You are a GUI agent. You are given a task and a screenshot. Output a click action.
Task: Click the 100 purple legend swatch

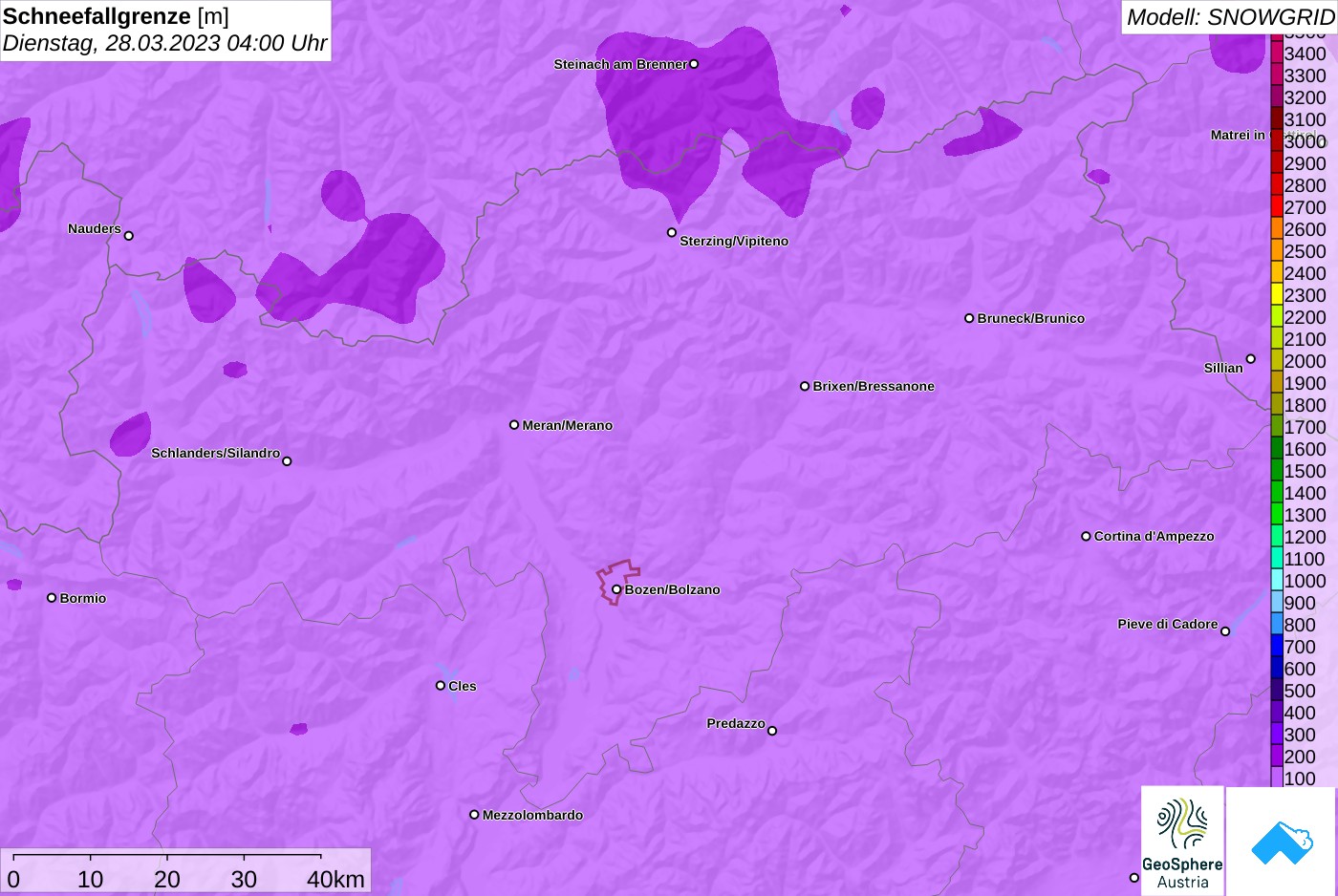click(x=1277, y=778)
